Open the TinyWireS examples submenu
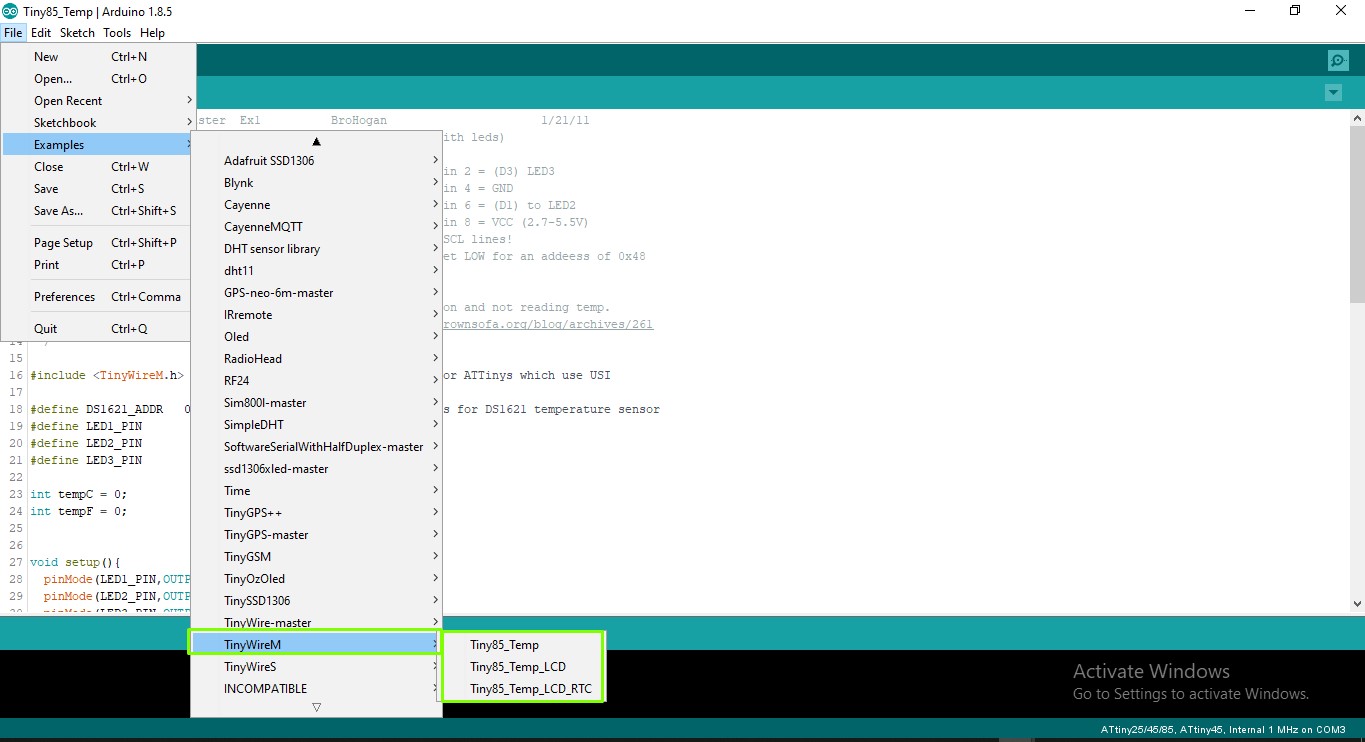The height and width of the screenshot is (742, 1365). pos(316,667)
